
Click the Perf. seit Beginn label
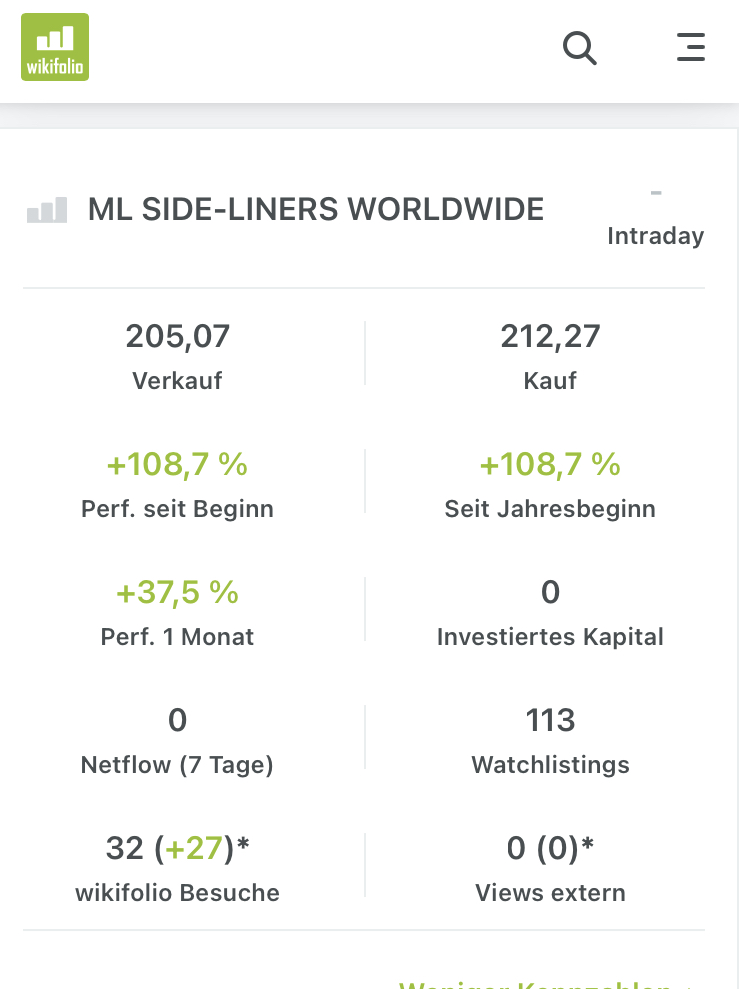click(177, 509)
